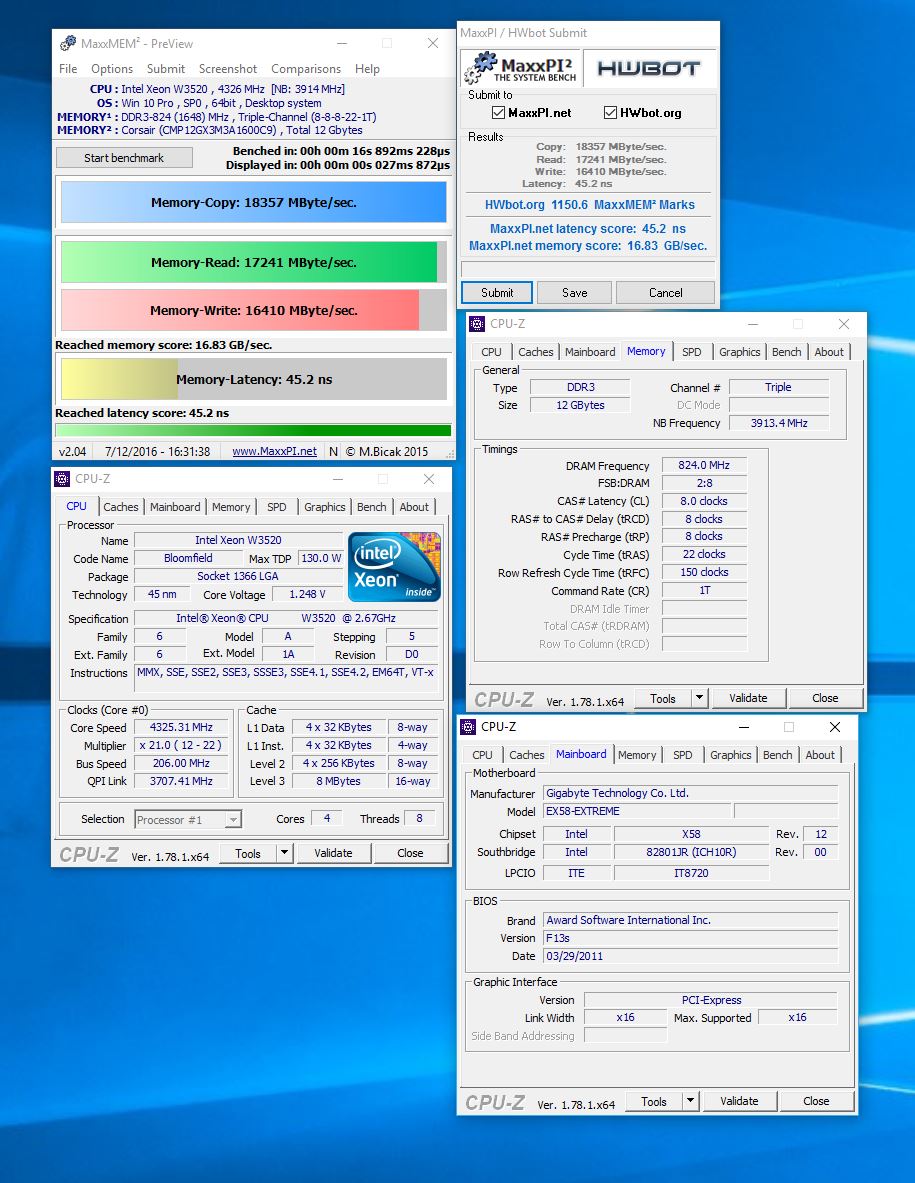Image resolution: width=915 pixels, height=1183 pixels.
Task: Open Tools dropdown arrow in CPU-Z Memory window
Action: coord(699,698)
